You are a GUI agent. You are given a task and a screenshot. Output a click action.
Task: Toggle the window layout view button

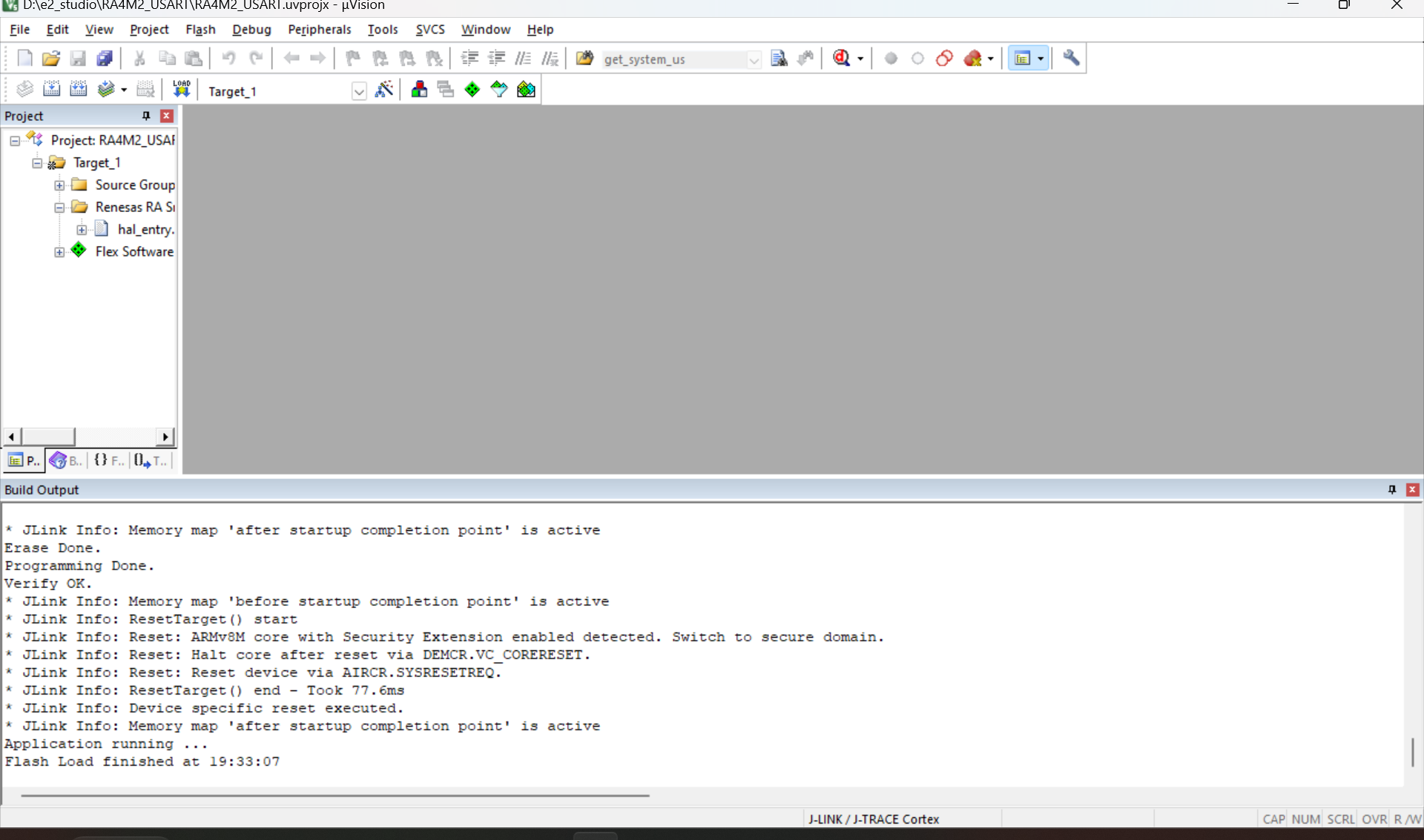tap(1023, 58)
